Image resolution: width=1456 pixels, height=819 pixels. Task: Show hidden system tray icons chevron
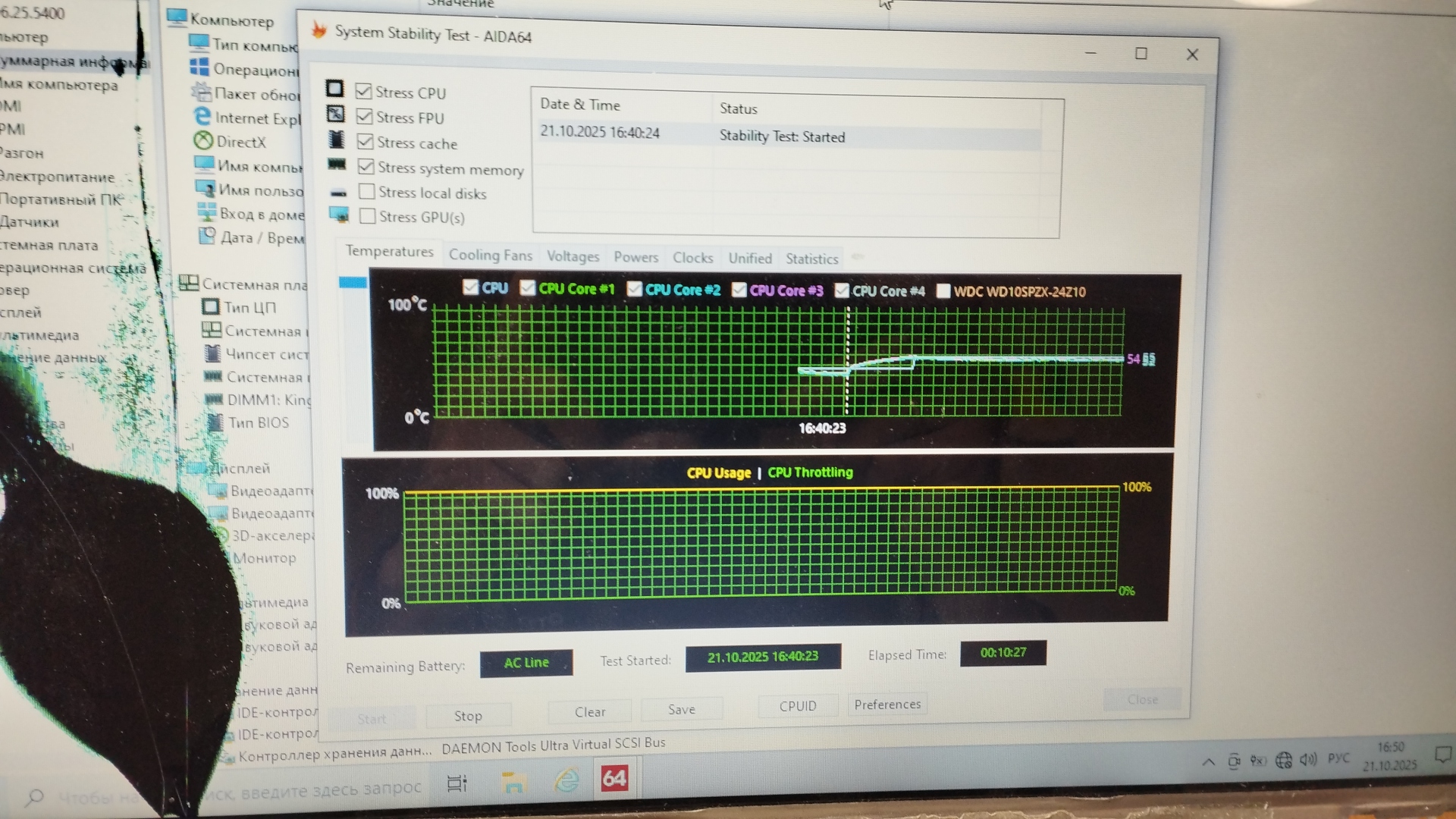[1208, 762]
